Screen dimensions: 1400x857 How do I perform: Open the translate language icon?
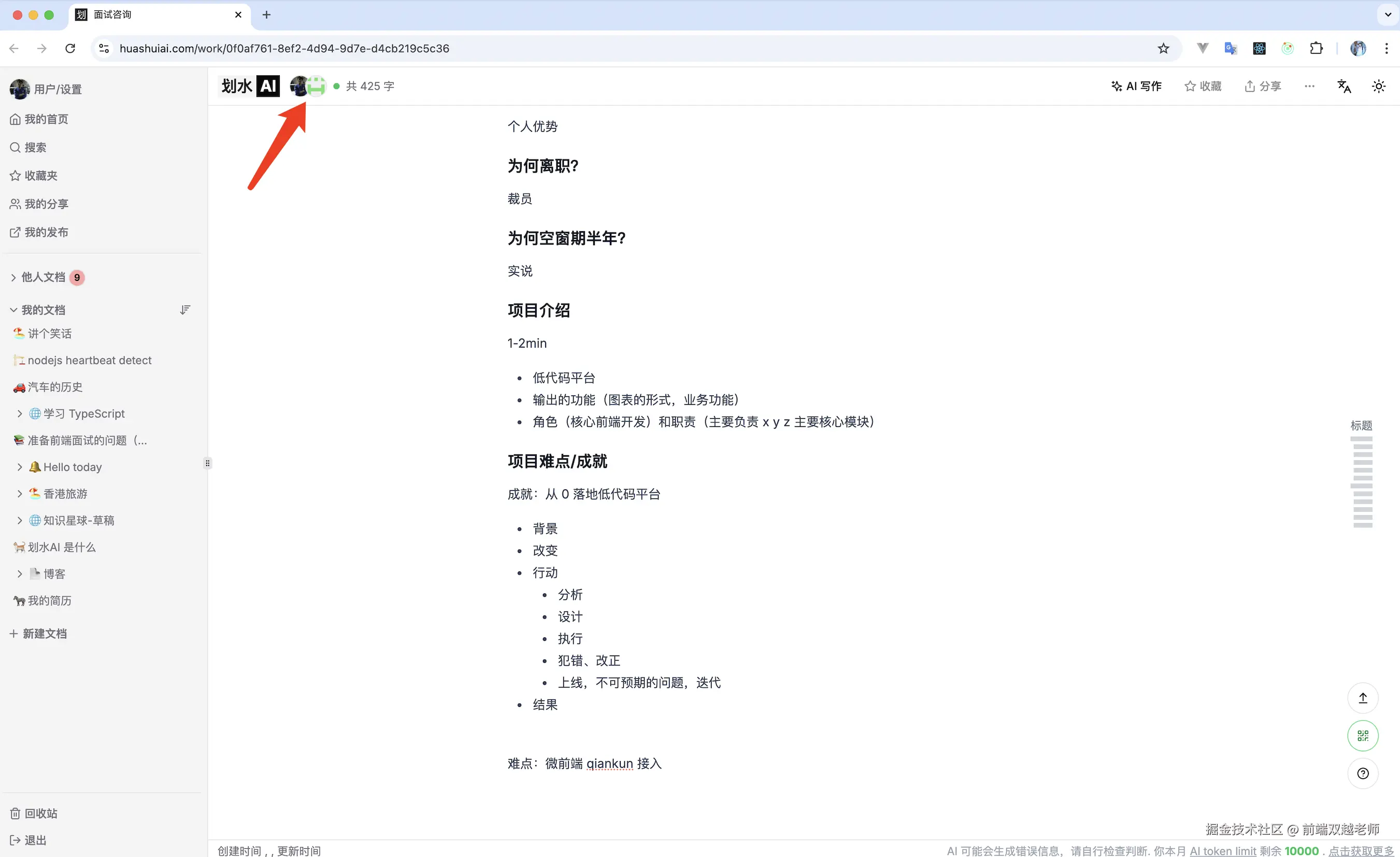tap(1344, 86)
